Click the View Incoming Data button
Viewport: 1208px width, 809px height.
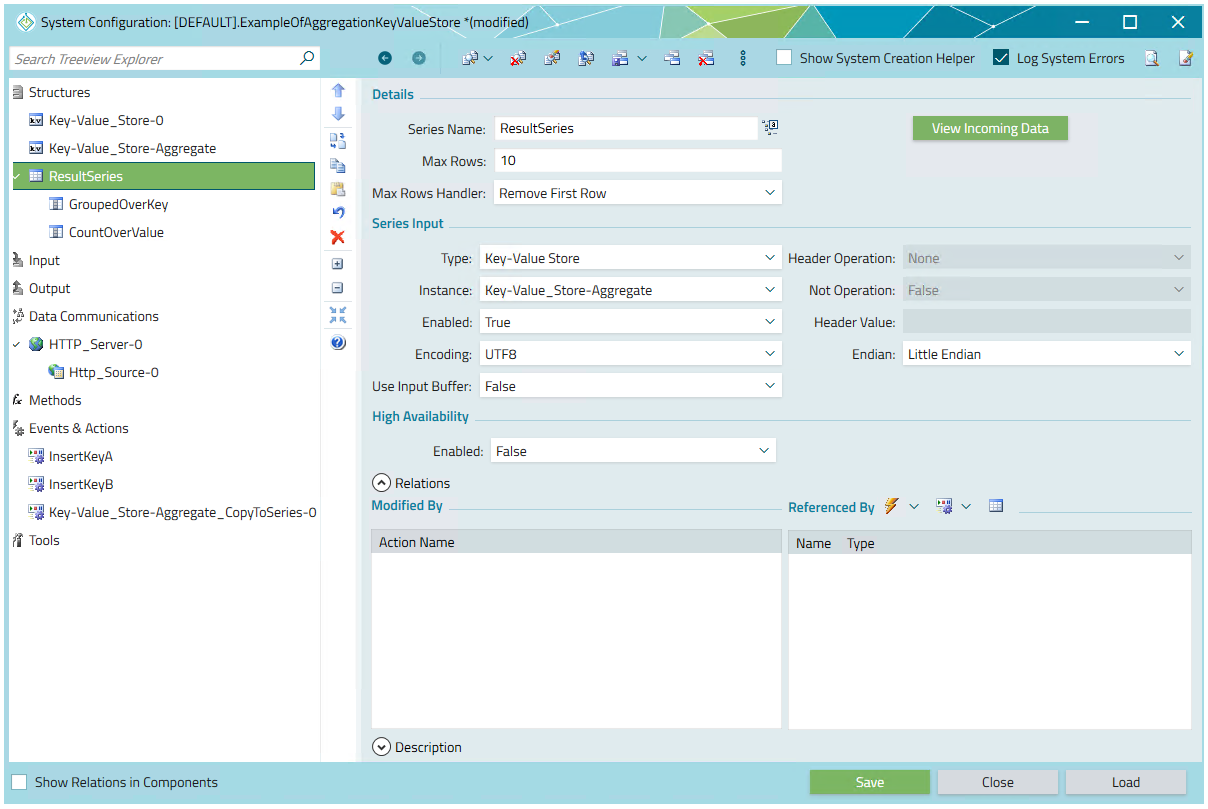pyautogui.click(x=990, y=128)
